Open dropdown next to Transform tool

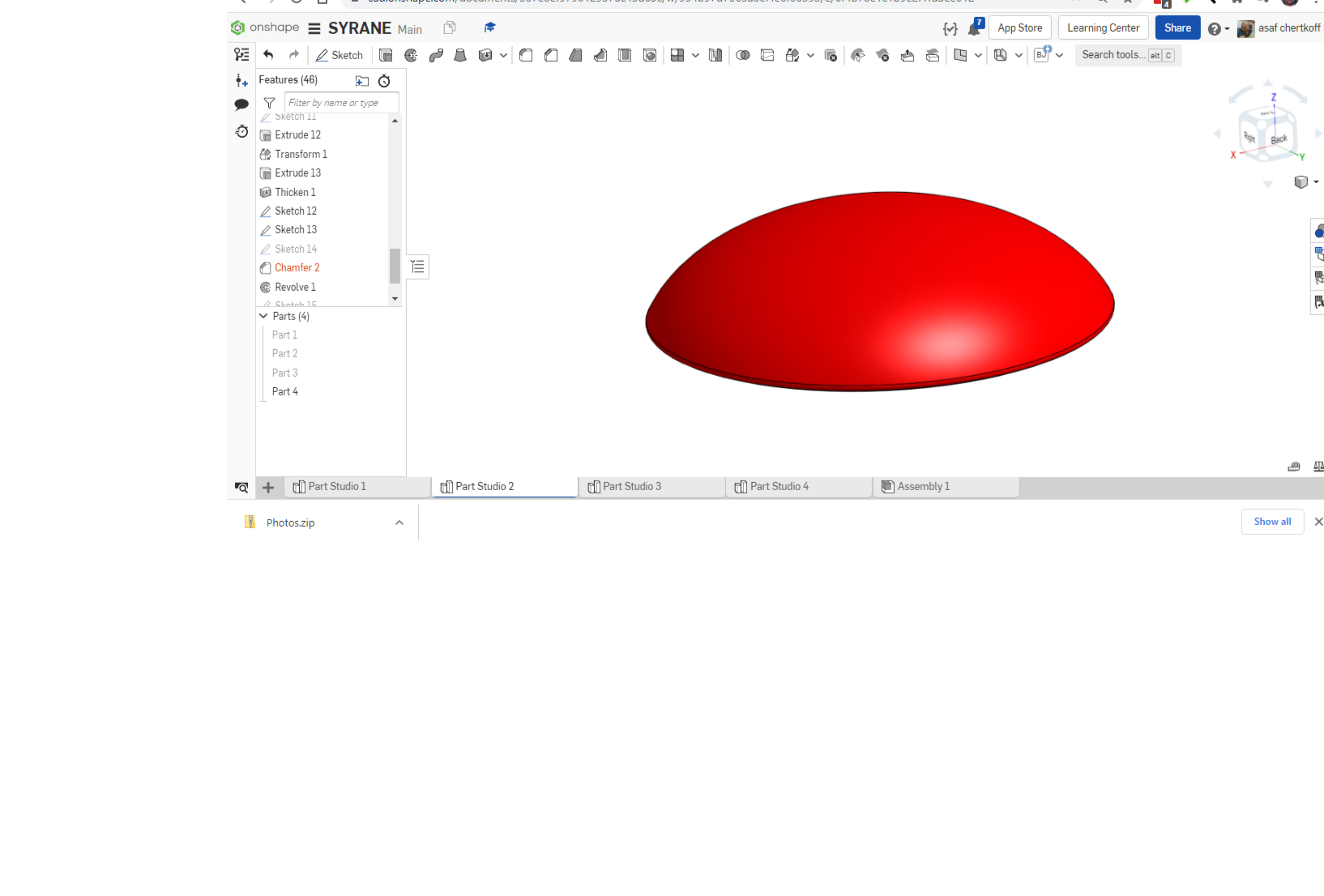810,55
